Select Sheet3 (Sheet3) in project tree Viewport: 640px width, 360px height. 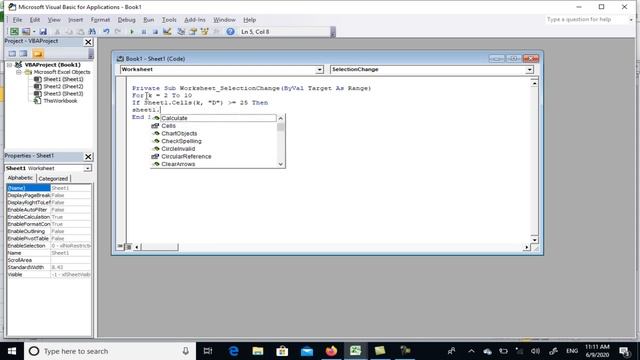click(x=63, y=94)
